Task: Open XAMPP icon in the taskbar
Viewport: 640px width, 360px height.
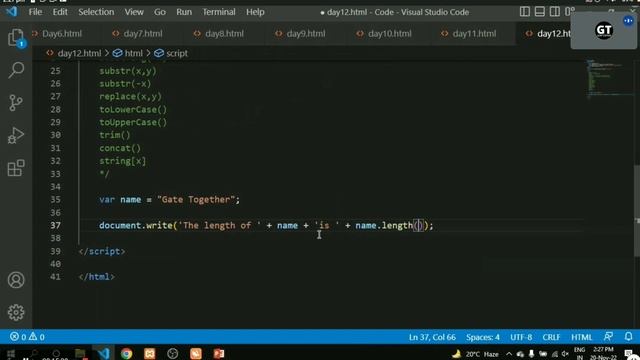Action: click(x=149, y=353)
